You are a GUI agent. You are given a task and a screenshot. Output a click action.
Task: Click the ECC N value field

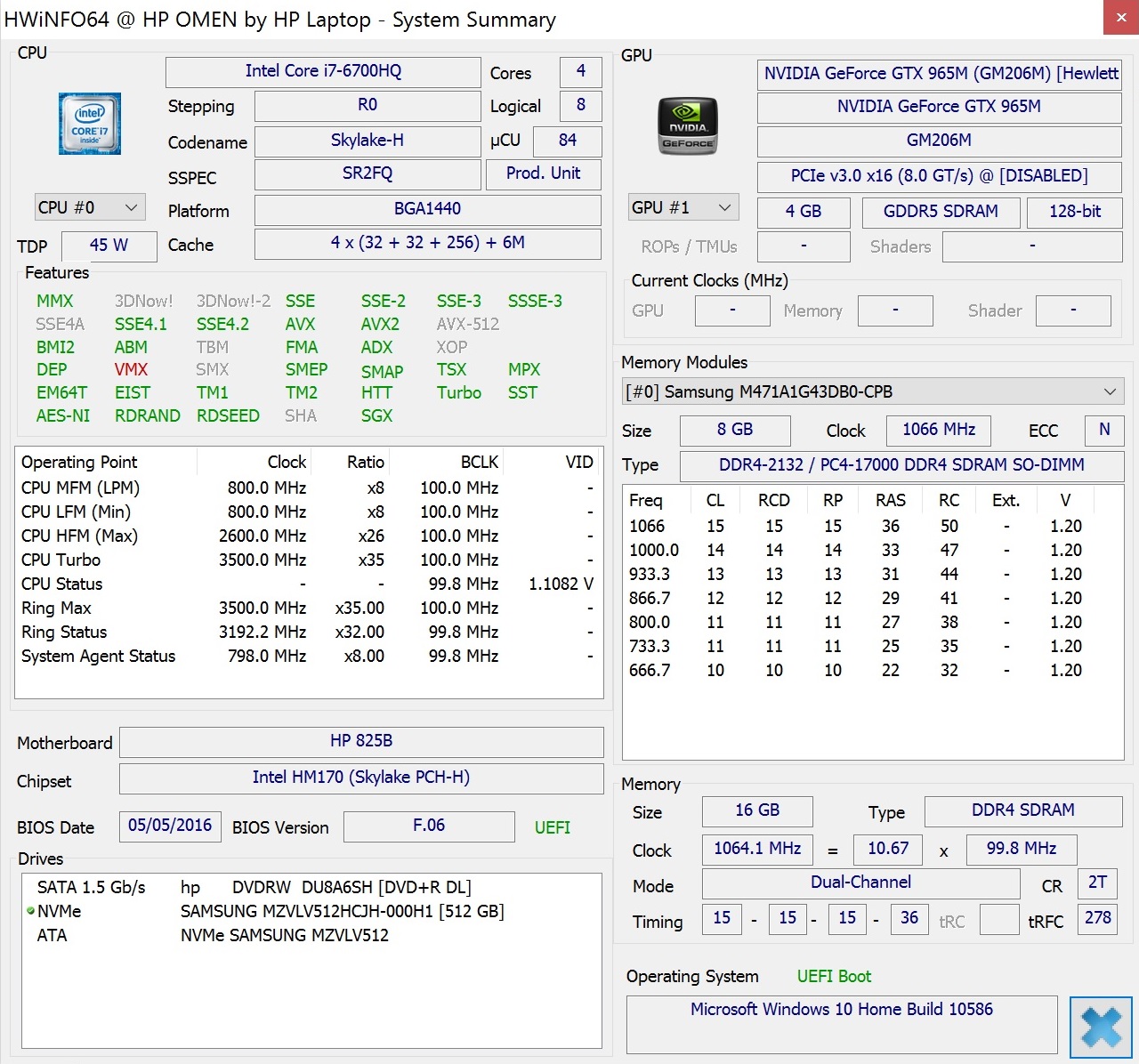[x=1104, y=431]
